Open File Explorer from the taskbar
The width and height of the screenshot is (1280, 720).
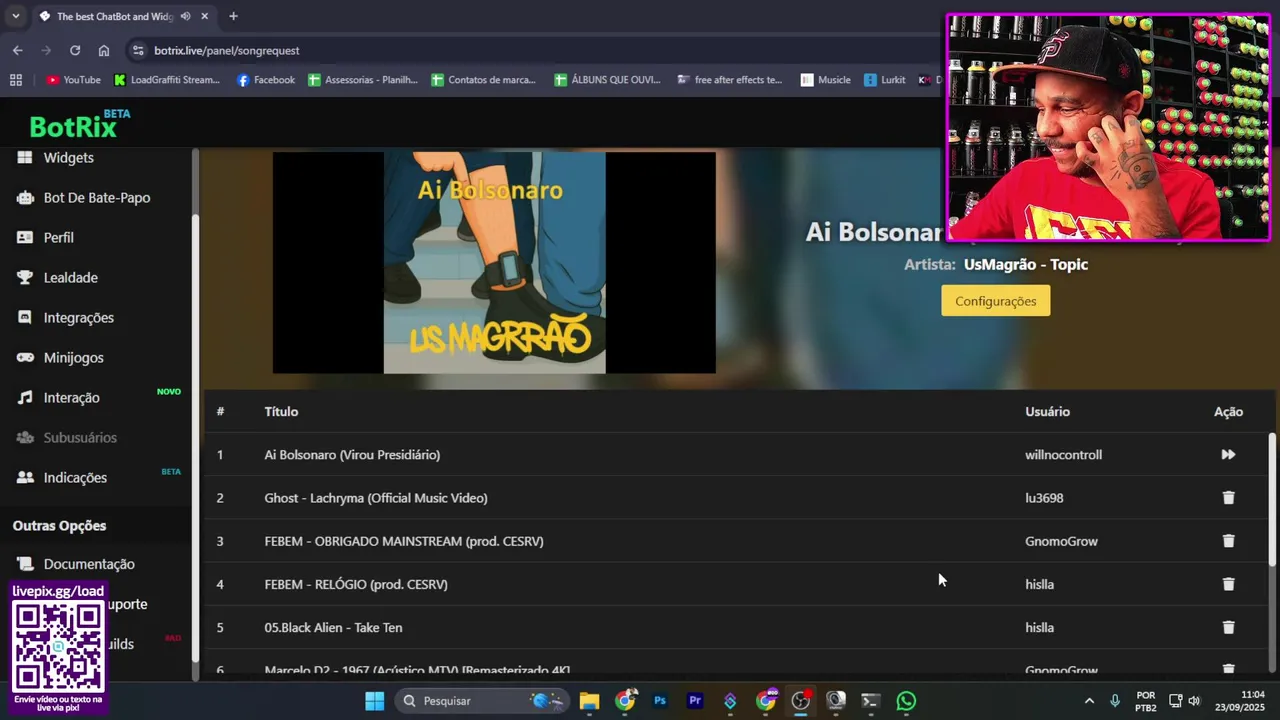click(x=589, y=701)
